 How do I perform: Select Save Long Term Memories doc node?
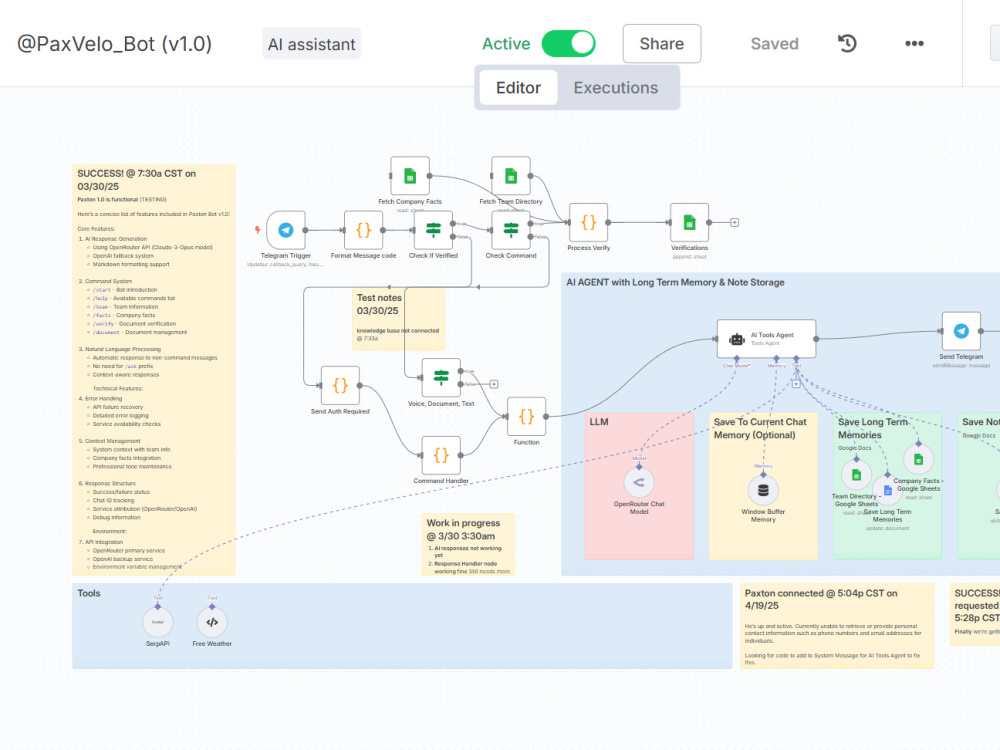[887, 490]
